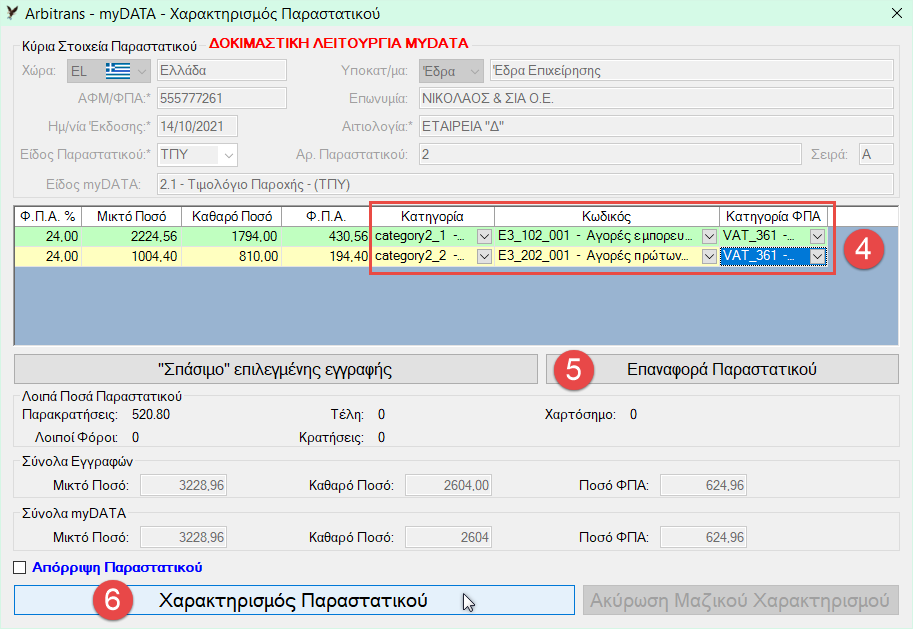Select cell 194,40 in second row
Viewport: 913px width, 629px height.
326,256
